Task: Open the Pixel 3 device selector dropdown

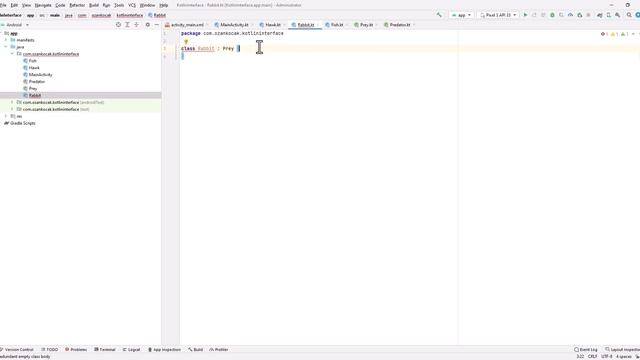Action: [x=498, y=15]
